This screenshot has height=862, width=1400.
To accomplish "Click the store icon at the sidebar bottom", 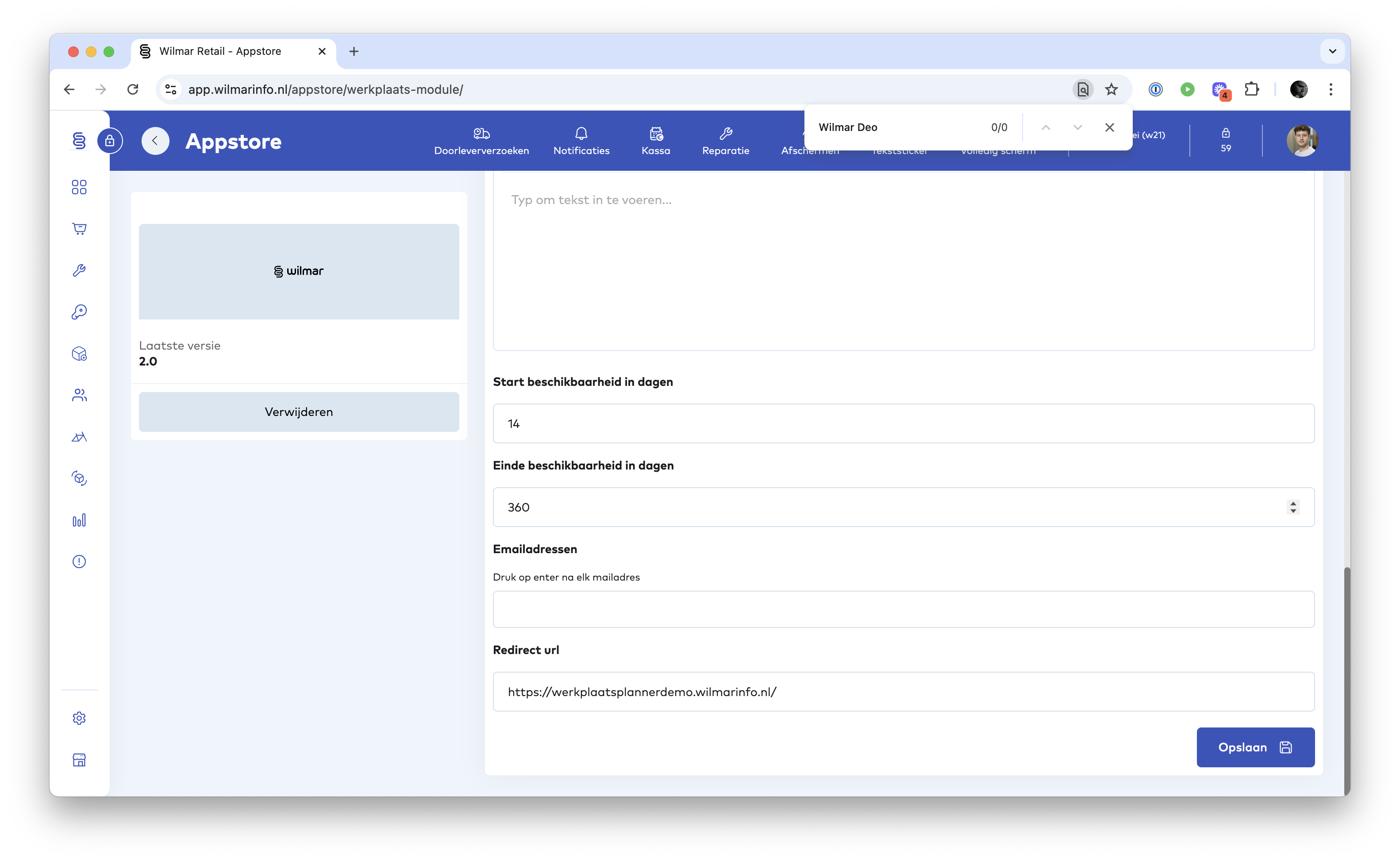I will tap(79, 759).
